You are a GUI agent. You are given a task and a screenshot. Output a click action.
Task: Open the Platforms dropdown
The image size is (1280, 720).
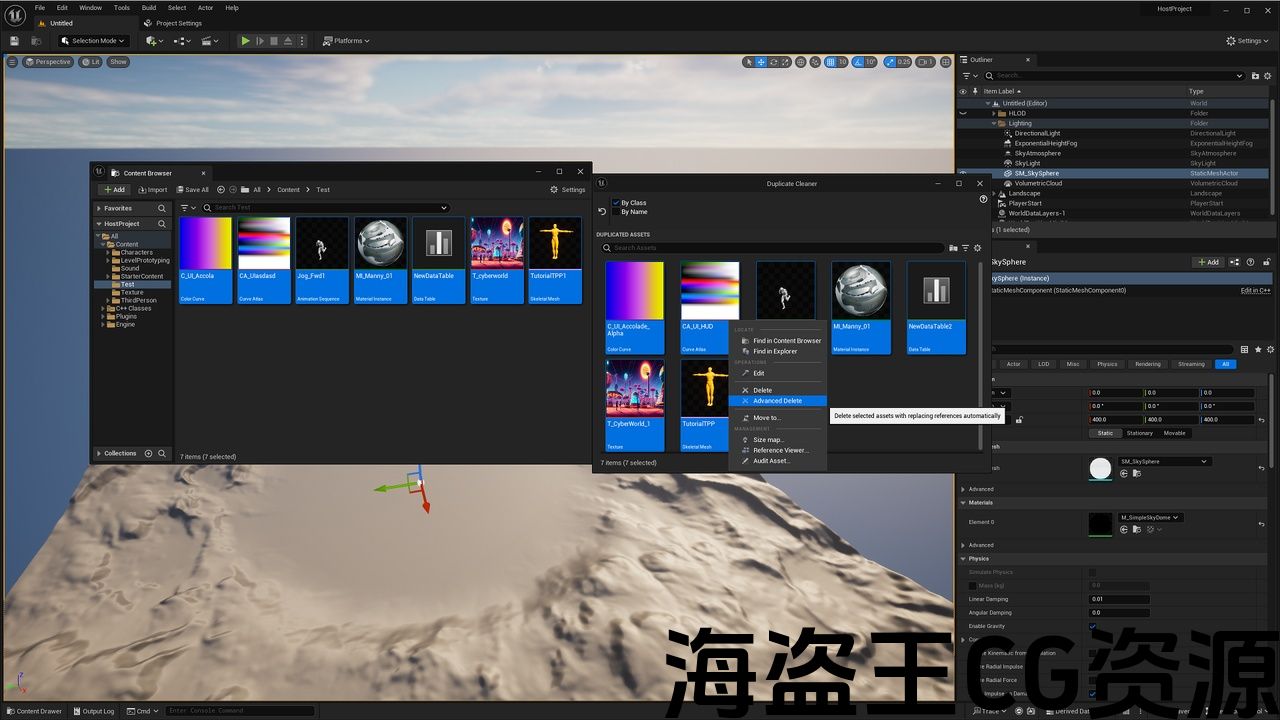point(346,41)
